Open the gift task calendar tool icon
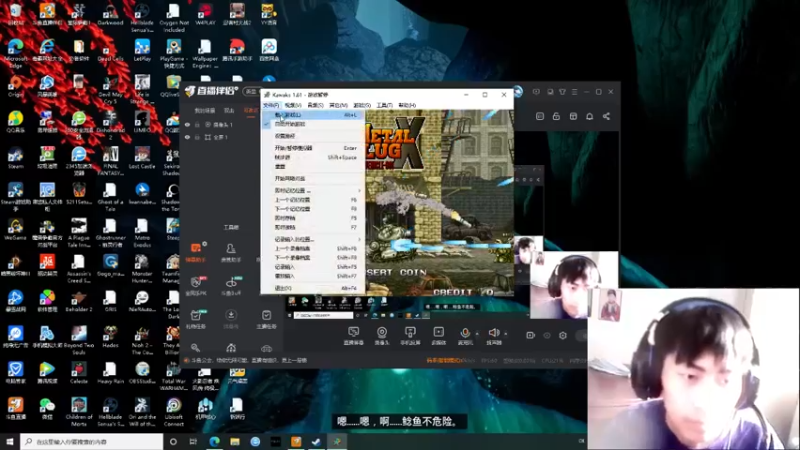 pos(196,315)
